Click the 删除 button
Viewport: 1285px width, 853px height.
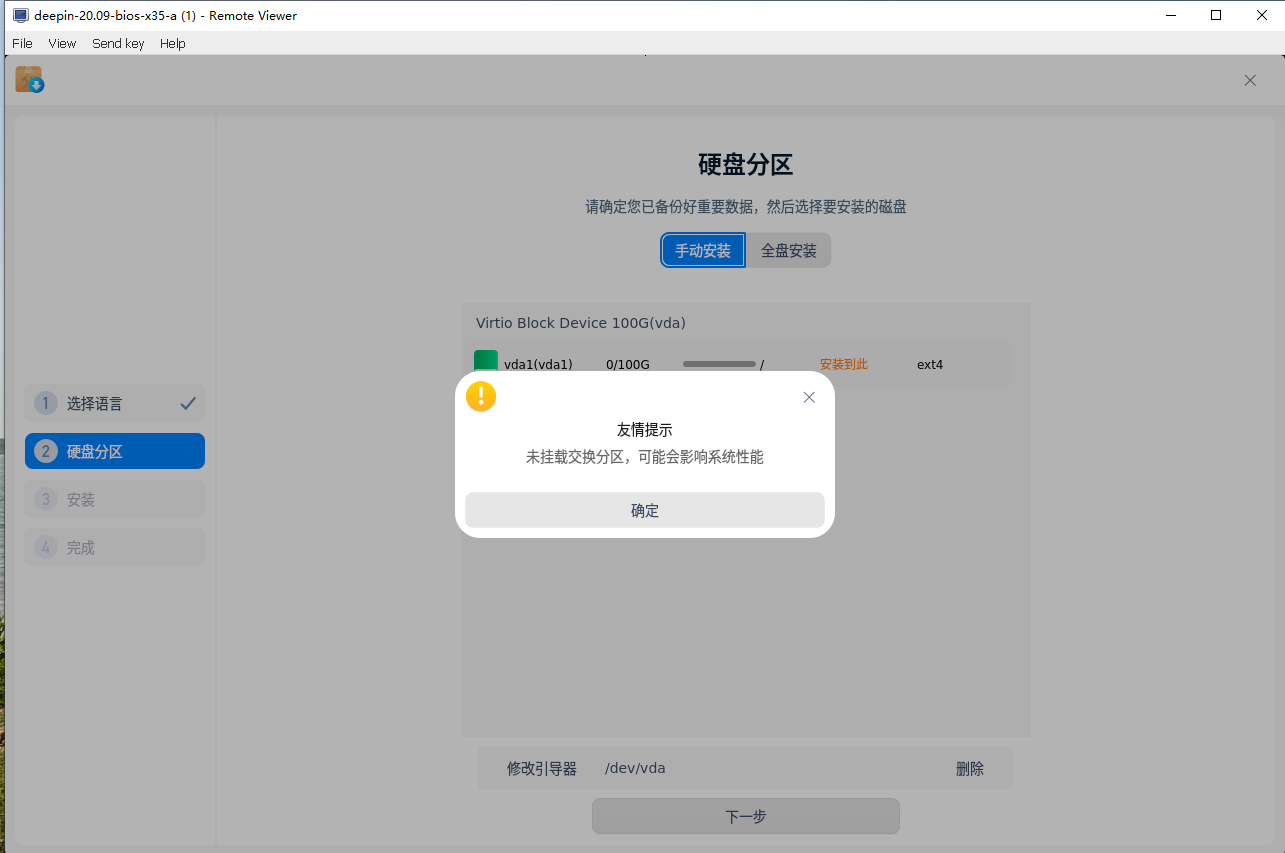pos(970,768)
